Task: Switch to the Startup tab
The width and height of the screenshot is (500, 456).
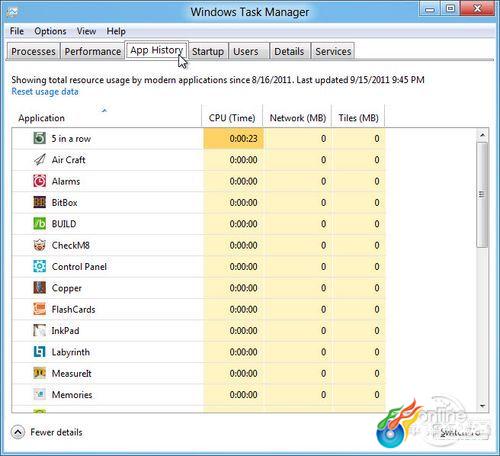Action: (208, 51)
